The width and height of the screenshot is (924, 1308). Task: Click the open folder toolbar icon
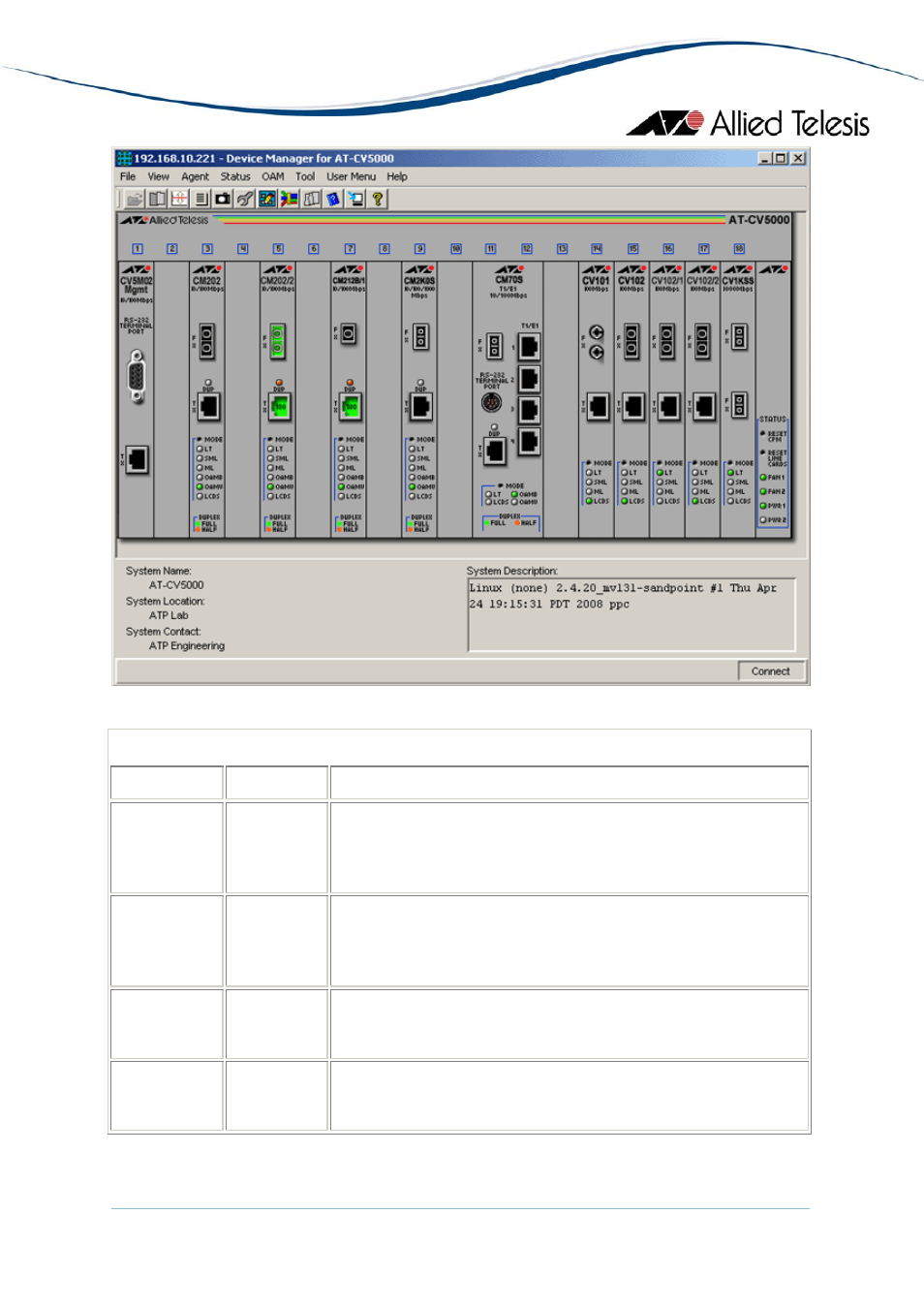135,199
